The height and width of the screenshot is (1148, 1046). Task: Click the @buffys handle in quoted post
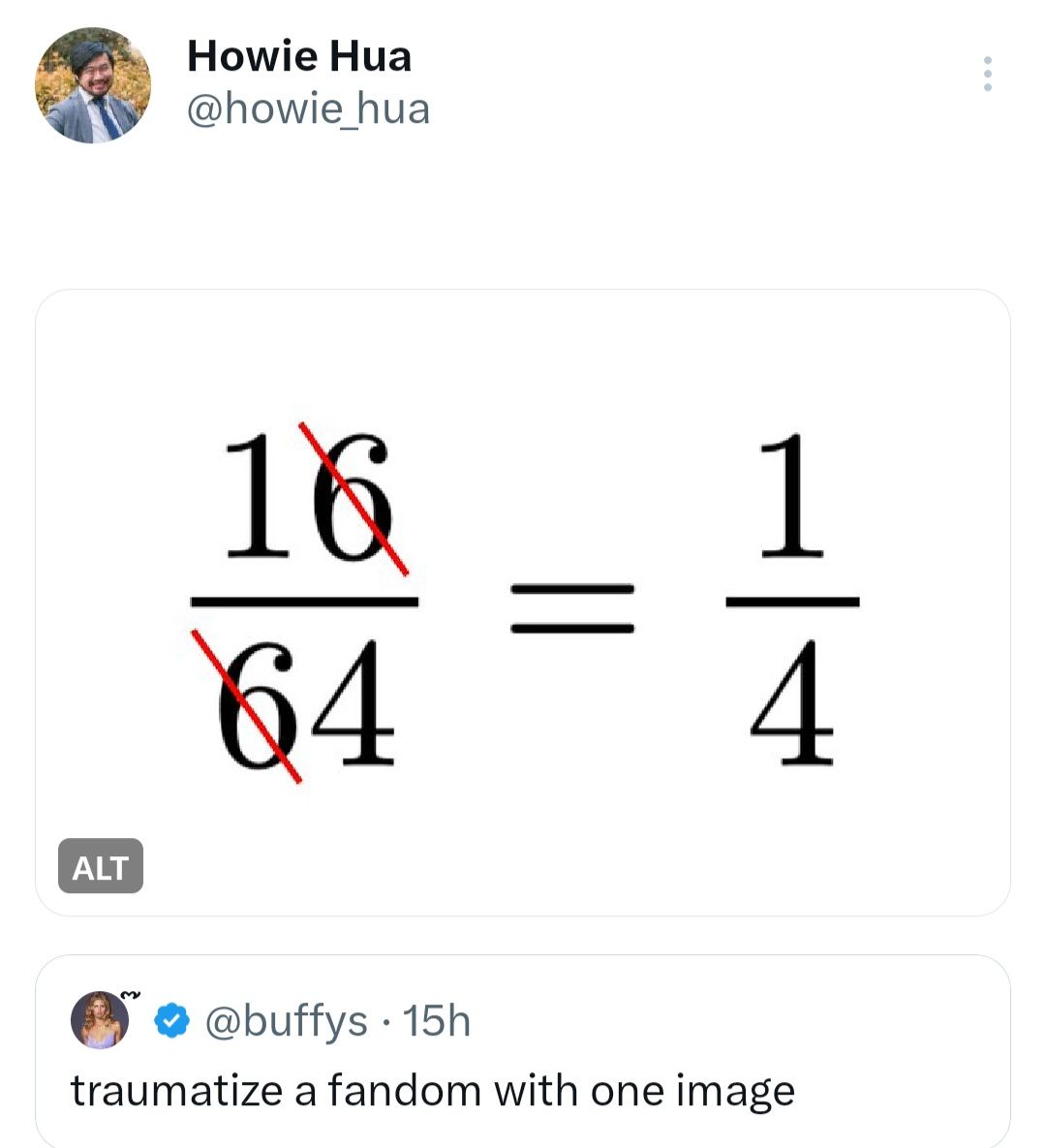[x=286, y=1021]
